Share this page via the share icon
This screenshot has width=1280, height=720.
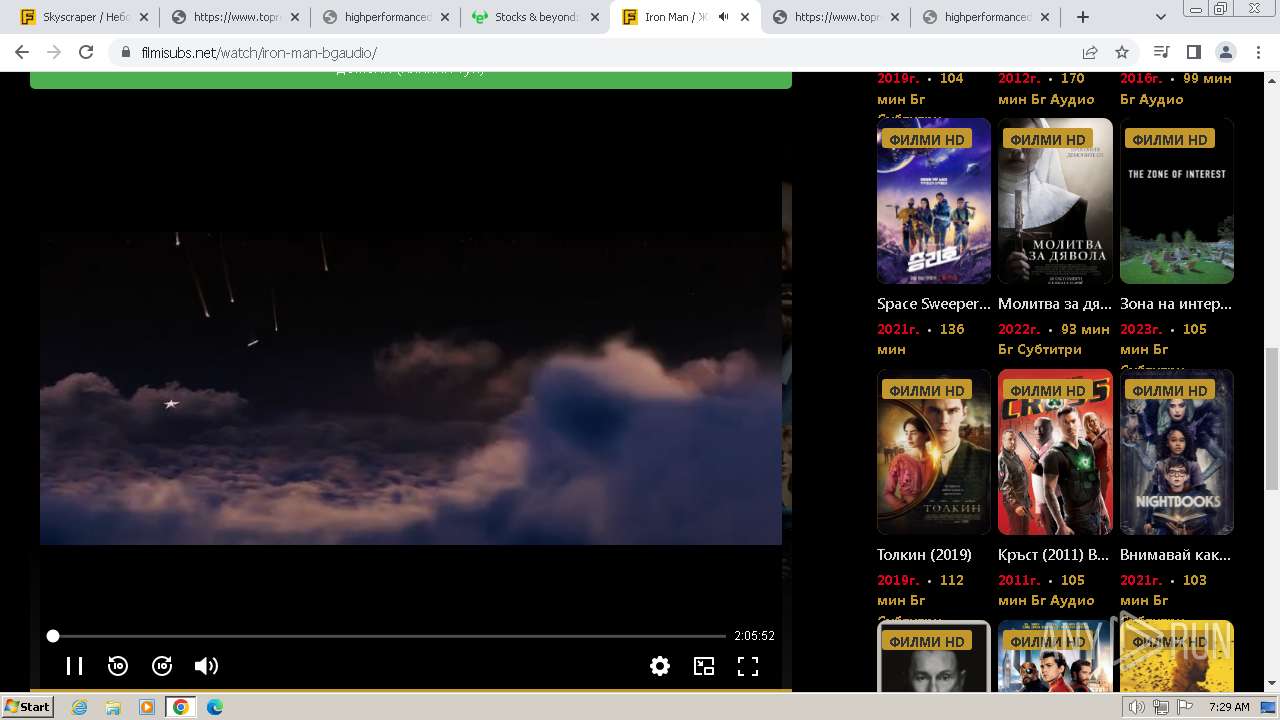click(x=1090, y=52)
